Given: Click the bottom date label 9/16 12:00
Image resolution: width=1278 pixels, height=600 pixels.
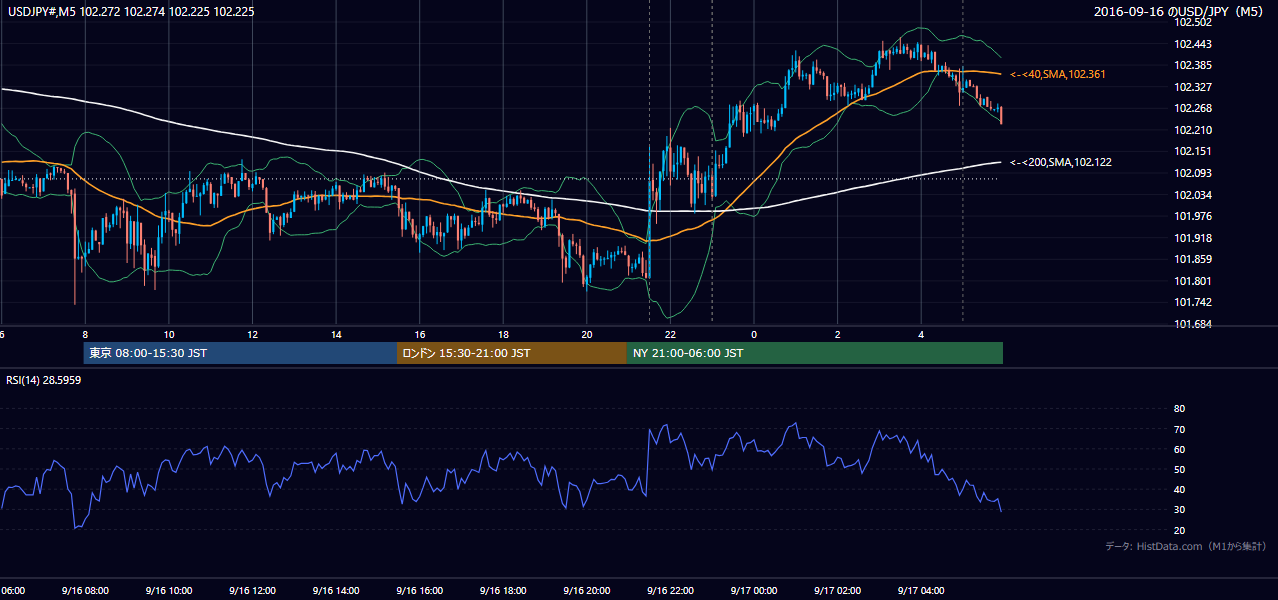Looking at the screenshot, I should point(252,591).
